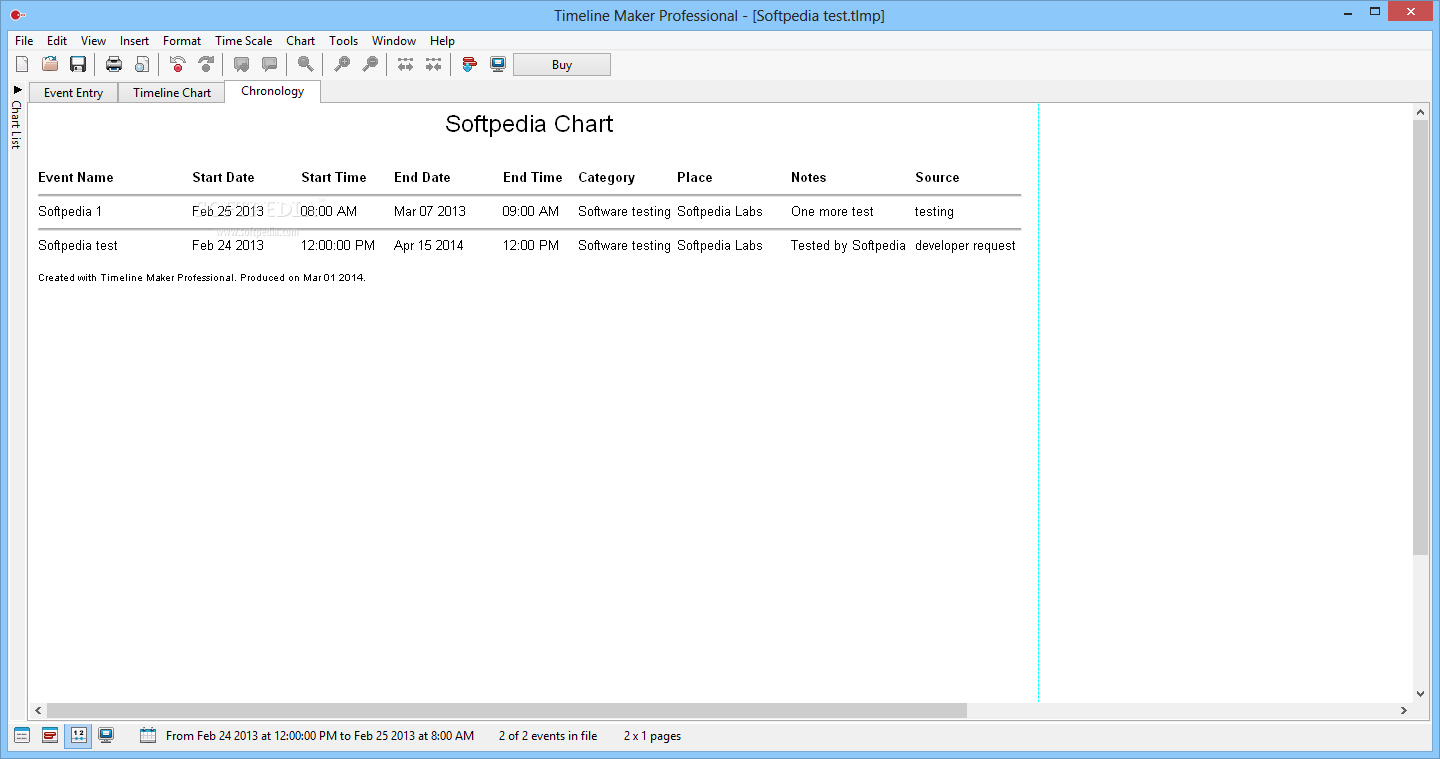Redo the last action in the toolbar

(x=206, y=64)
